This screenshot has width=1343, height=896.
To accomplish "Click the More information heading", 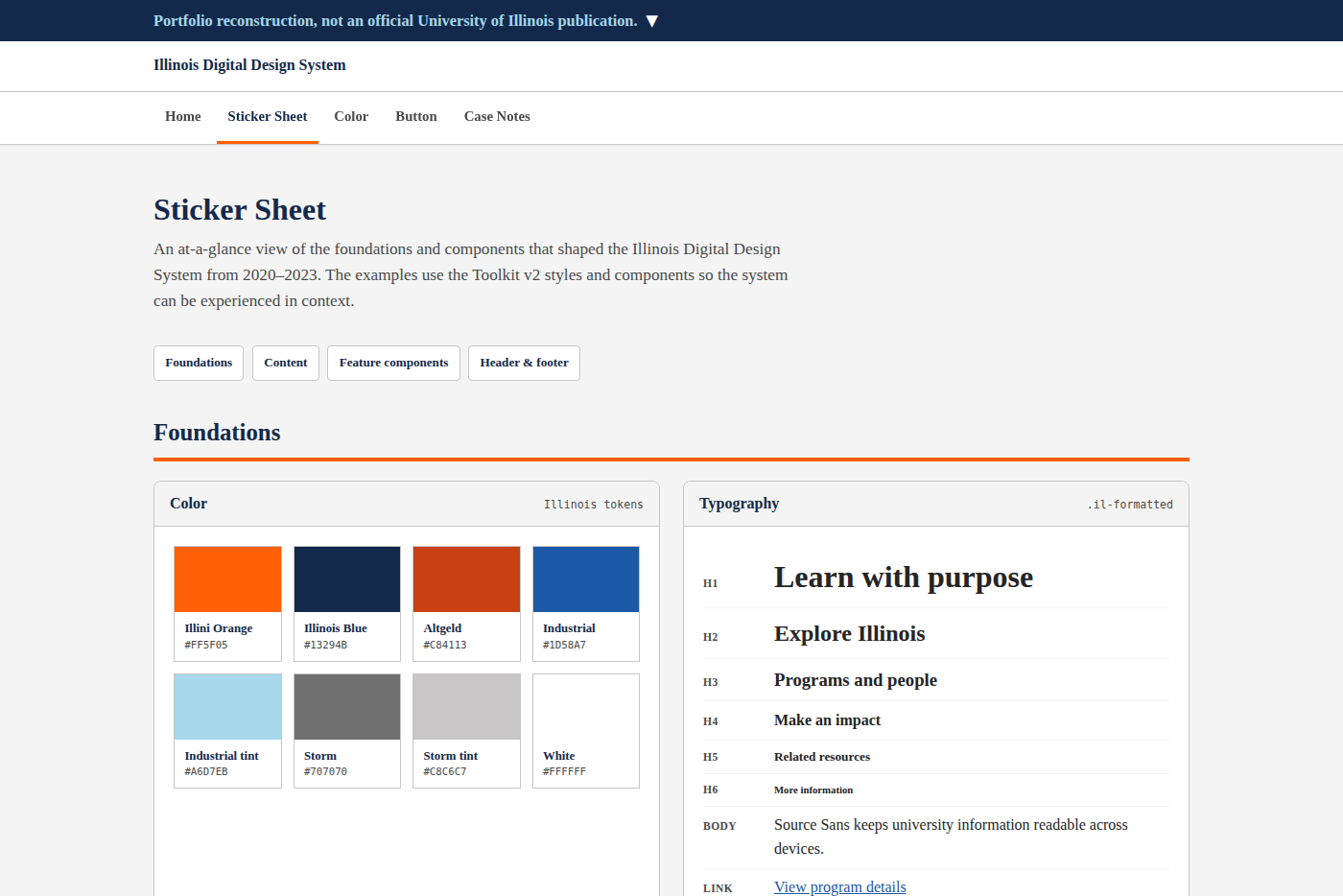I will click(x=813, y=790).
